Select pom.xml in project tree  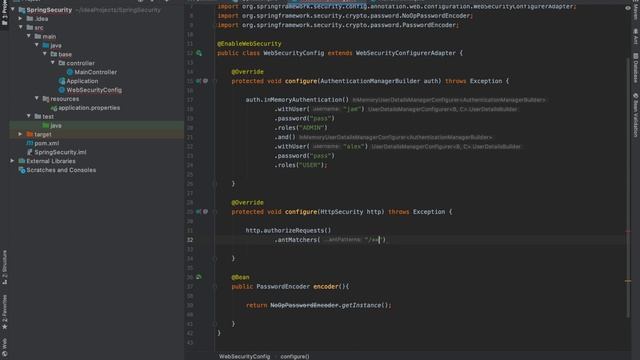47,143
